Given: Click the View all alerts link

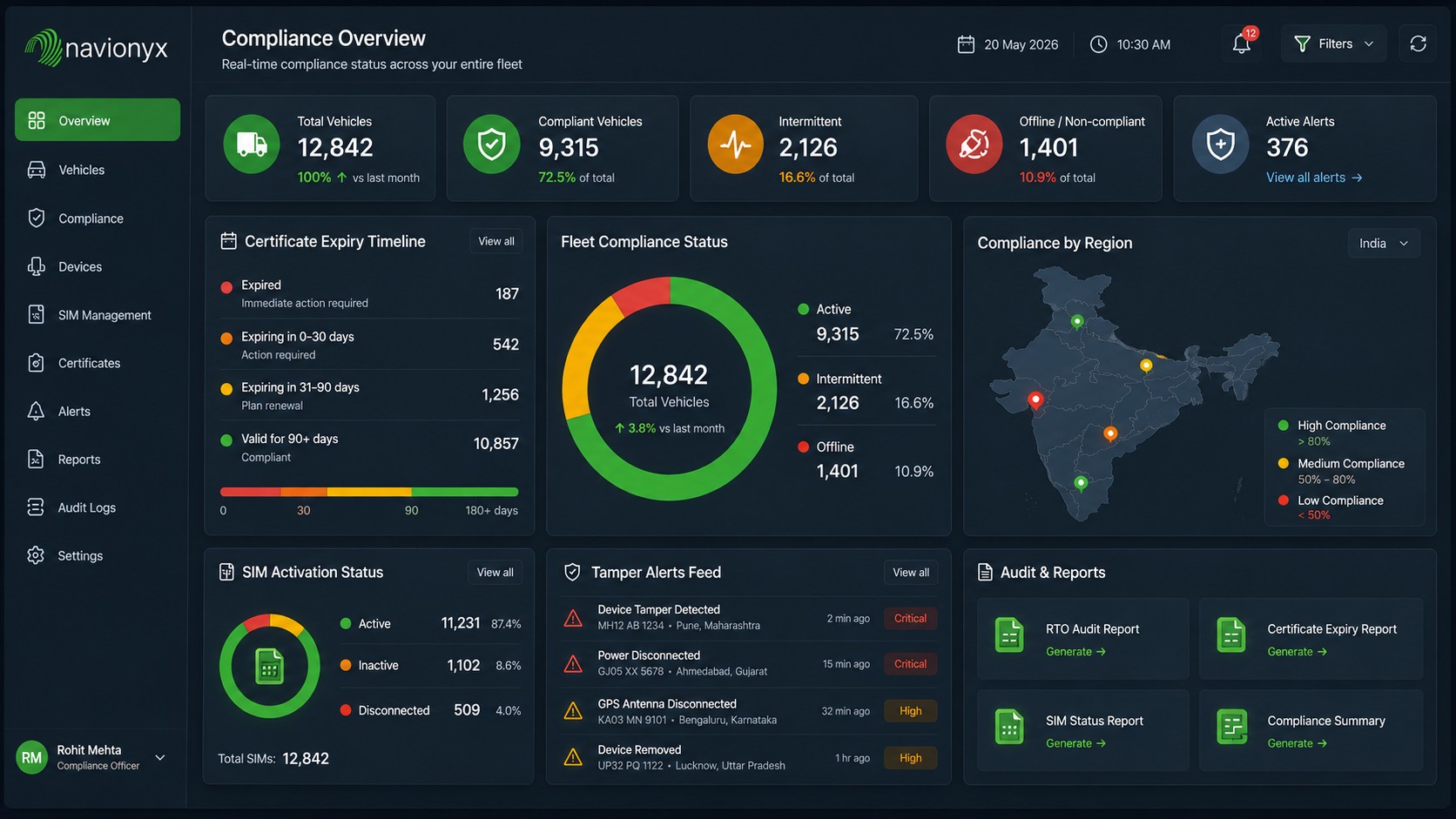Looking at the screenshot, I should 1314,177.
